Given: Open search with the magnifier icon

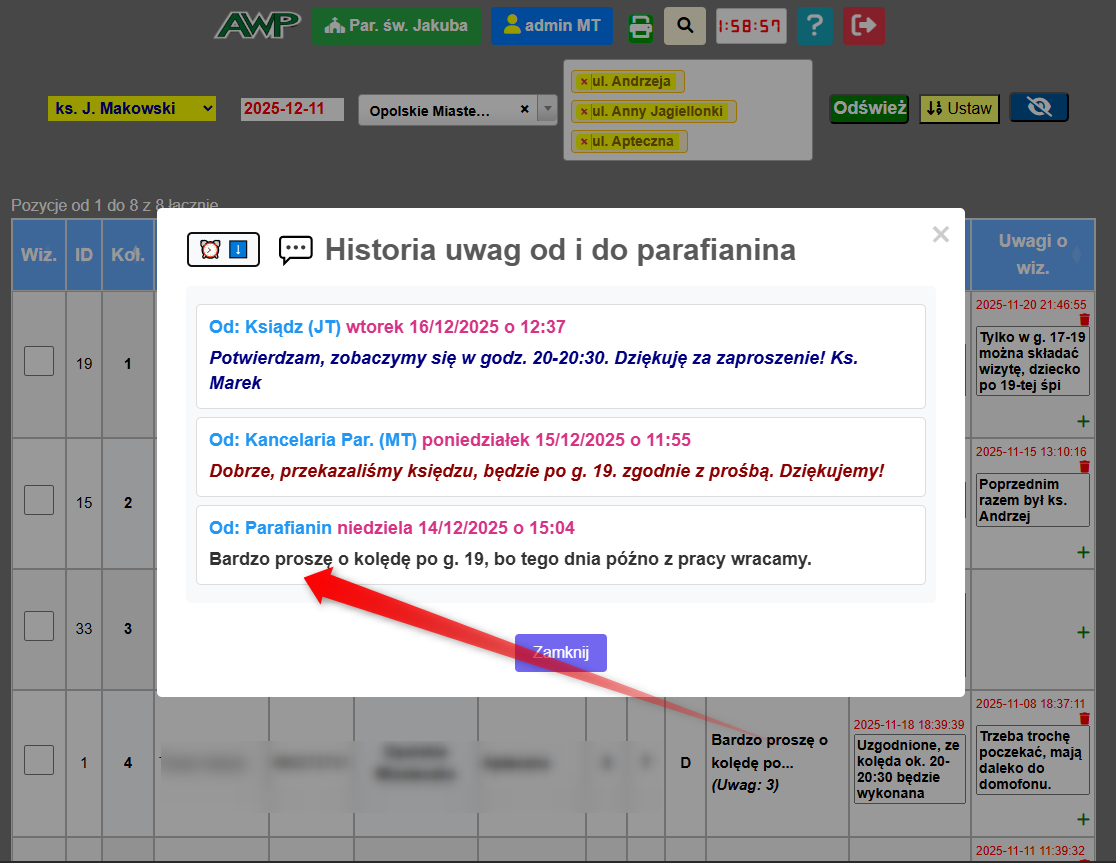Looking at the screenshot, I should click(x=685, y=26).
